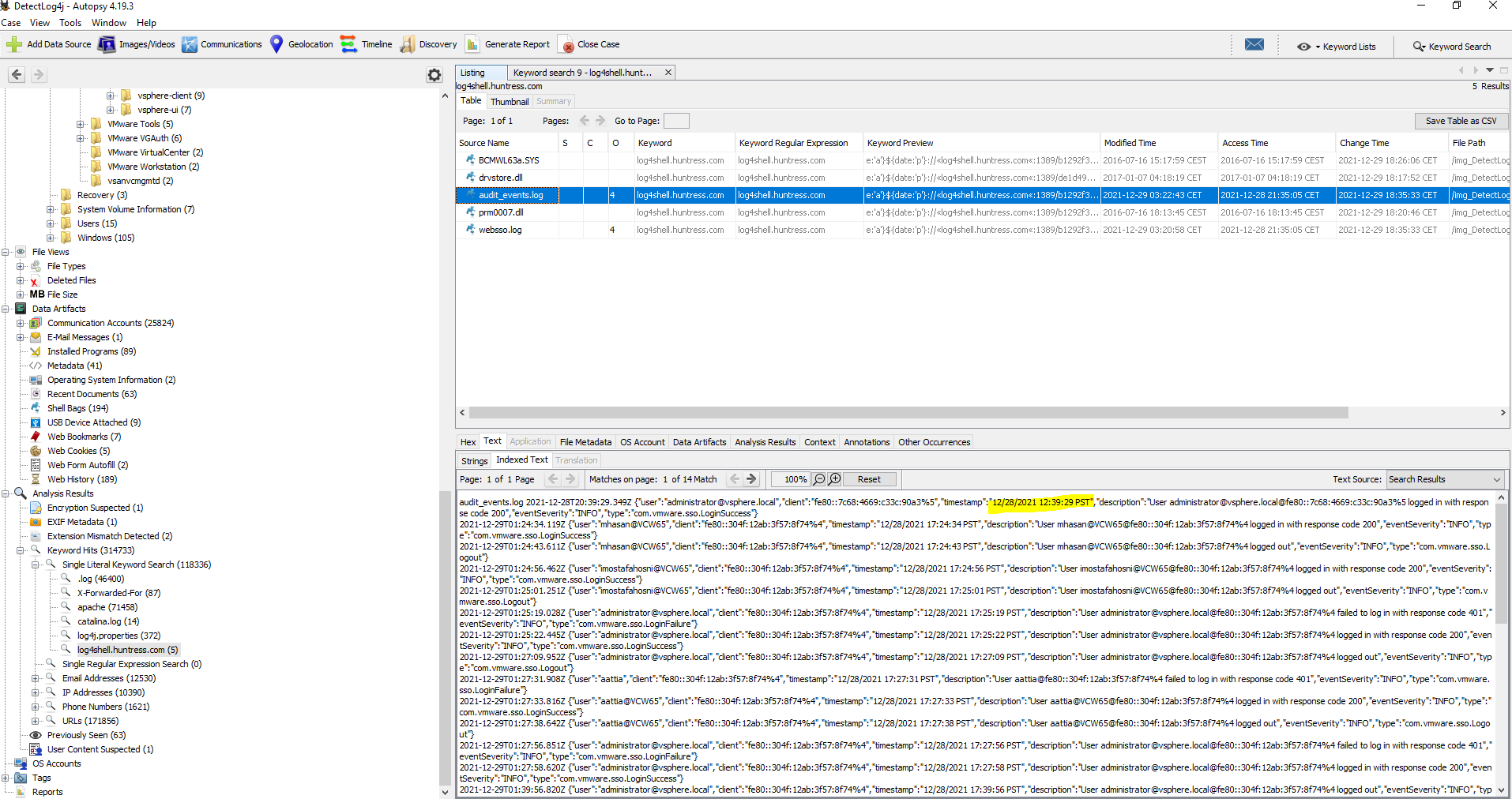1512x799 pixels.
Task: Expand the Communication Accounts node
Action: pos(21,323)
